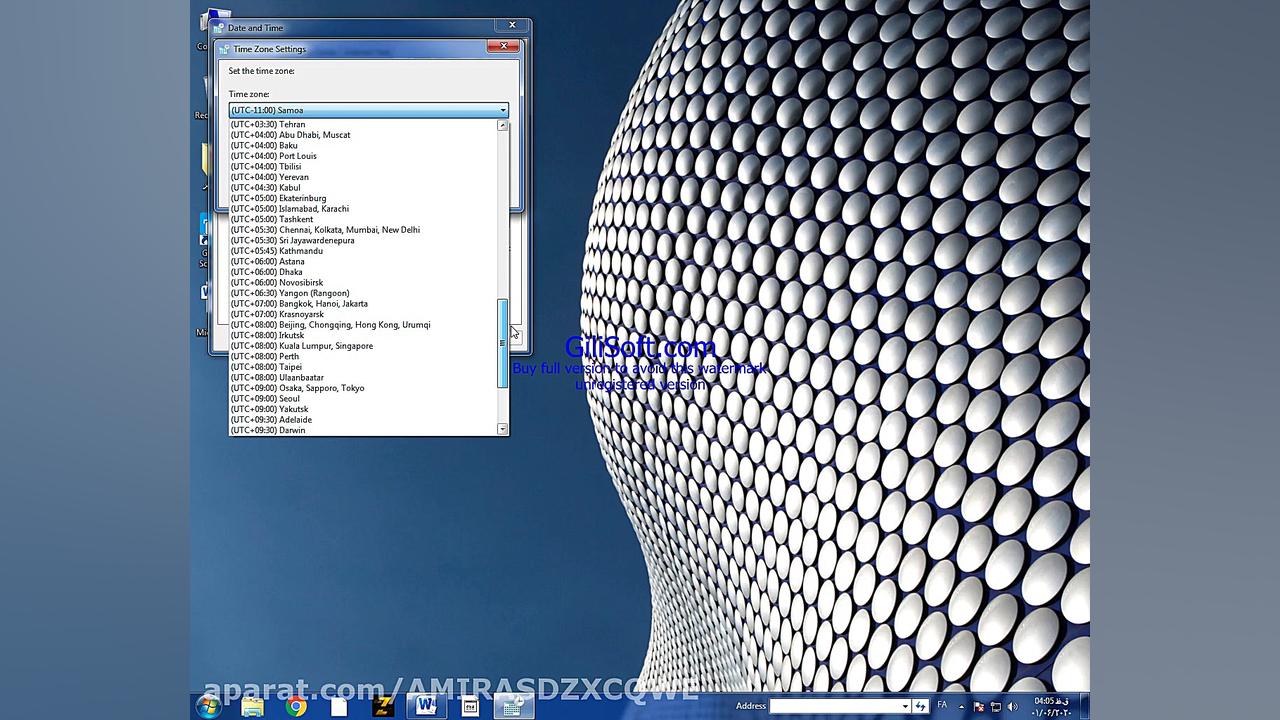
Task: Select (UTC+08:00) Perth time zone
Action: pos(363,356)
